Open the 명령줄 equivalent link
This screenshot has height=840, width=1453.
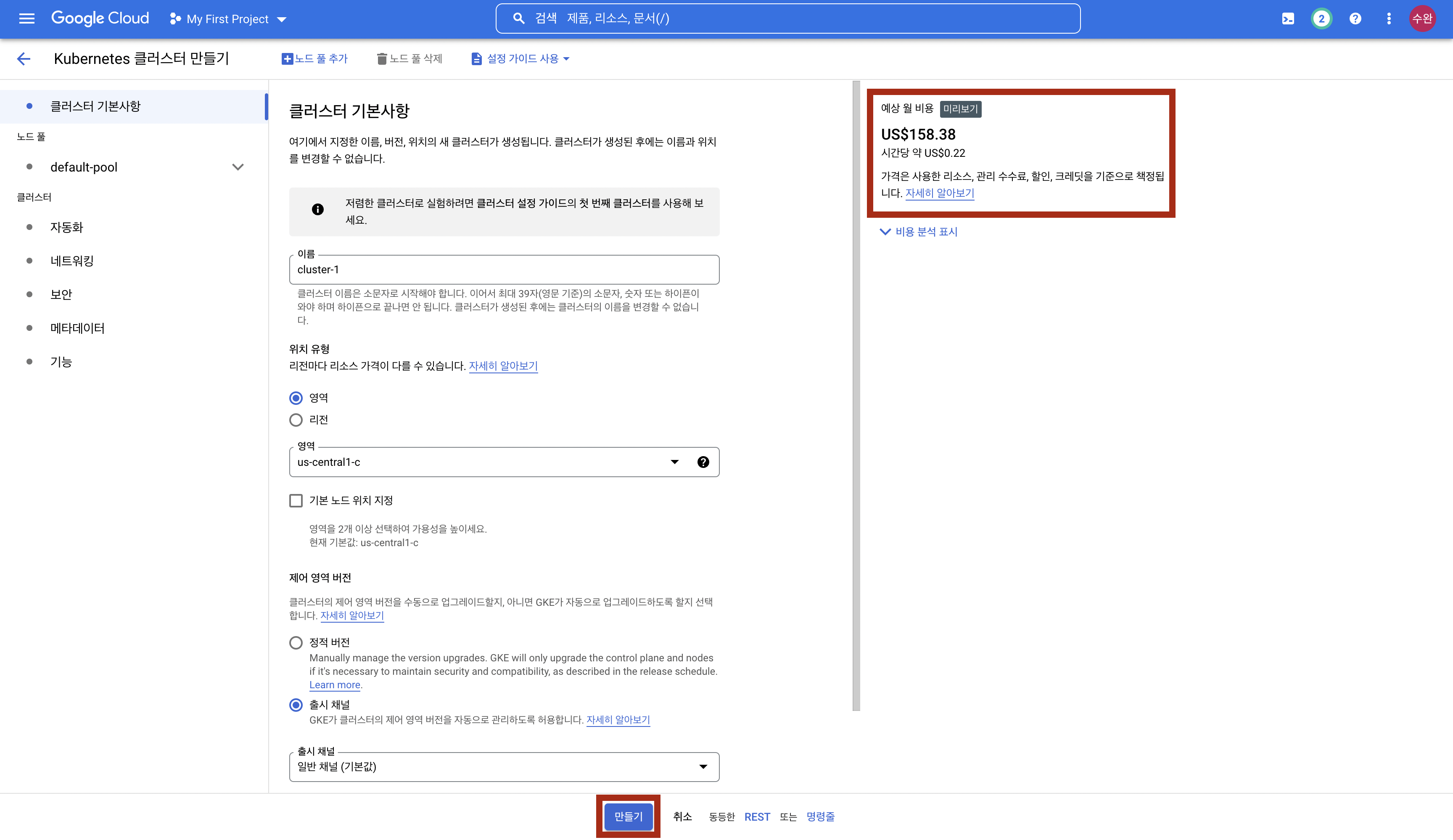point(821,816)
